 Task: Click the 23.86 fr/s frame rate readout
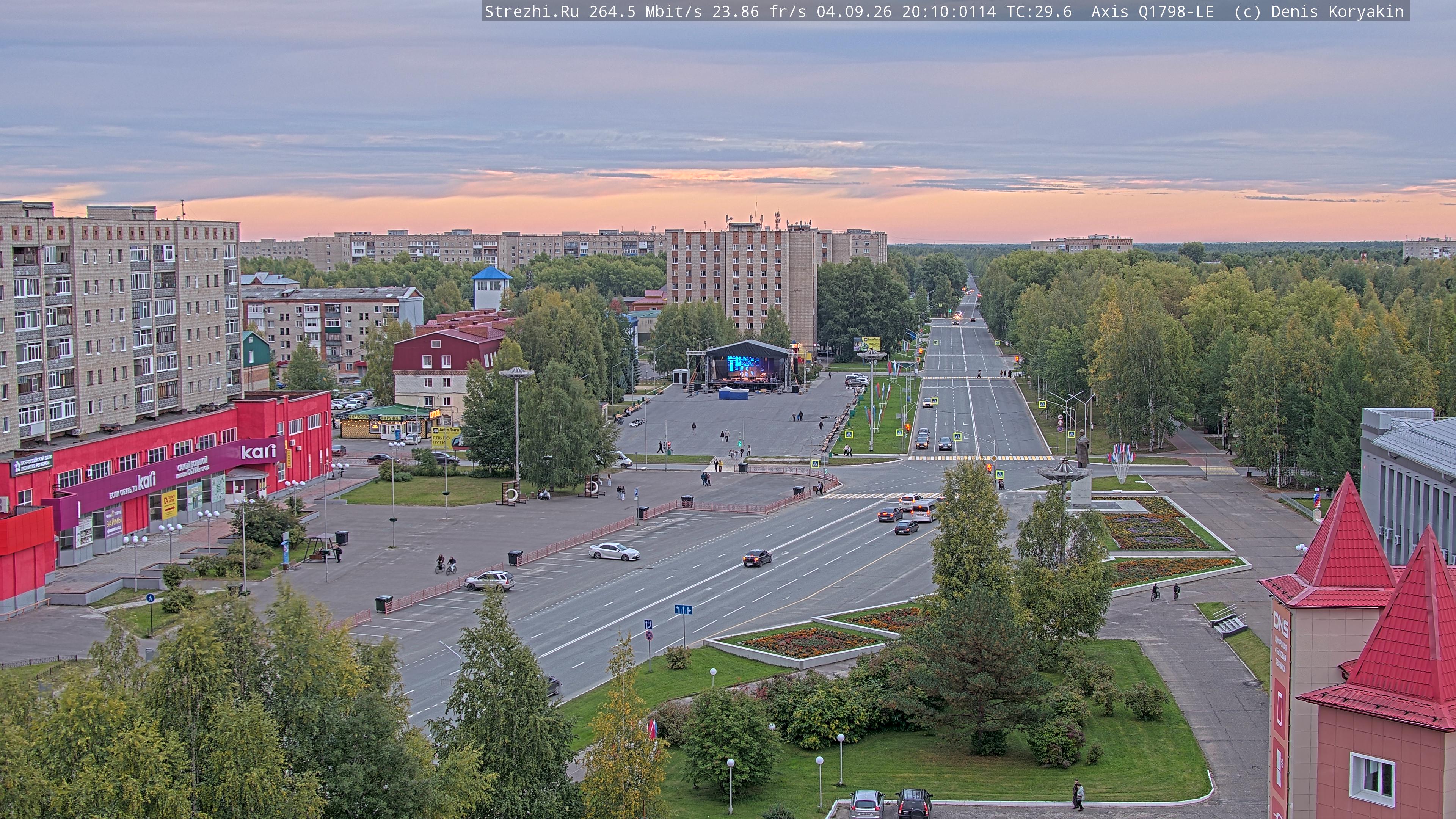(x=759, y=11)
